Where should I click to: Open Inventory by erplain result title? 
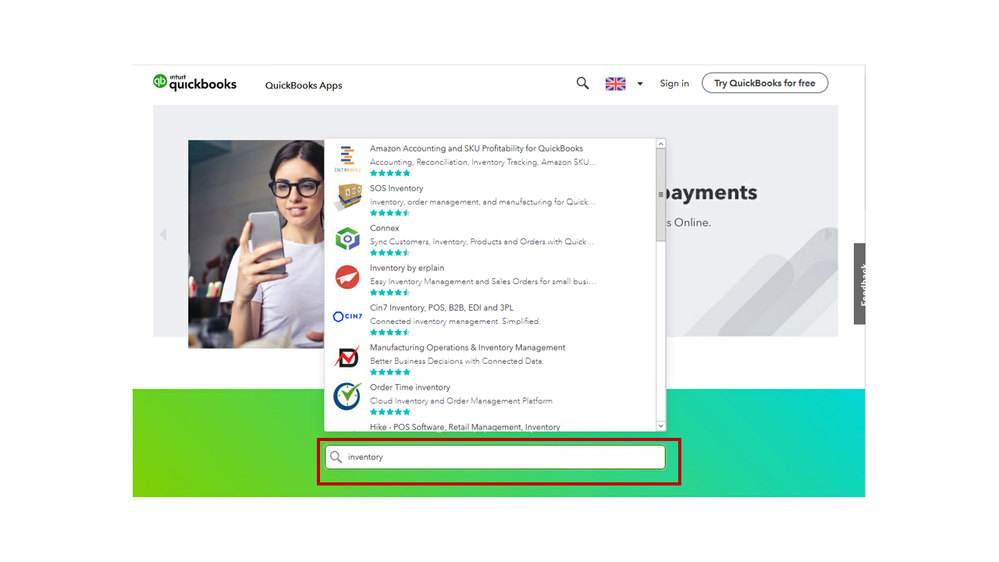coord(406,268)
